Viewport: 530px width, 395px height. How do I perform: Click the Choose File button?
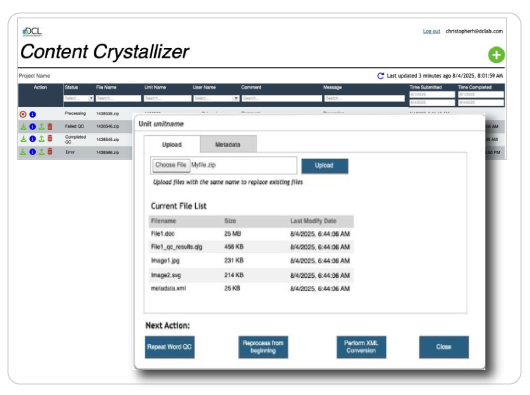coord(171,165)
